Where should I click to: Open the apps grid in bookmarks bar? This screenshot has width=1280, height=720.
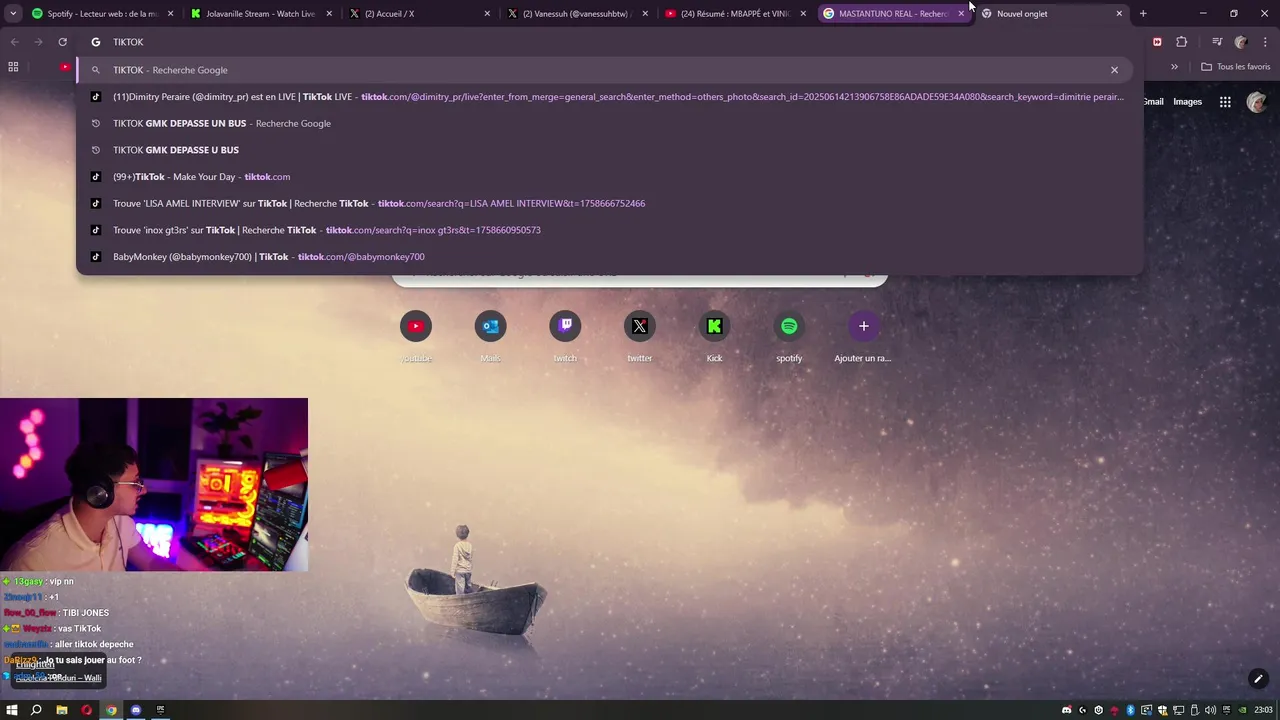tap(13, 67)
